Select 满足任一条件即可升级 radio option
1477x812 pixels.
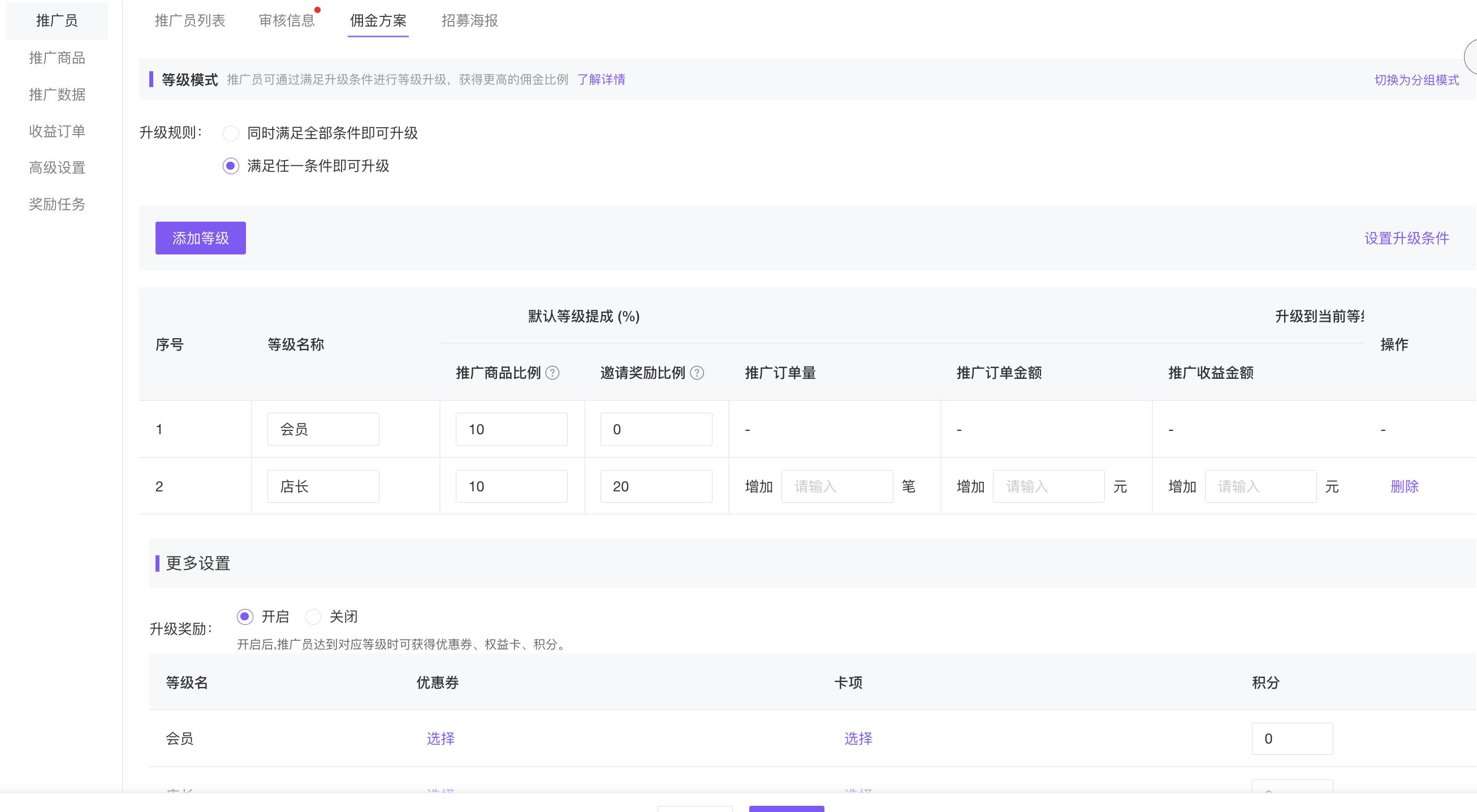231,166
